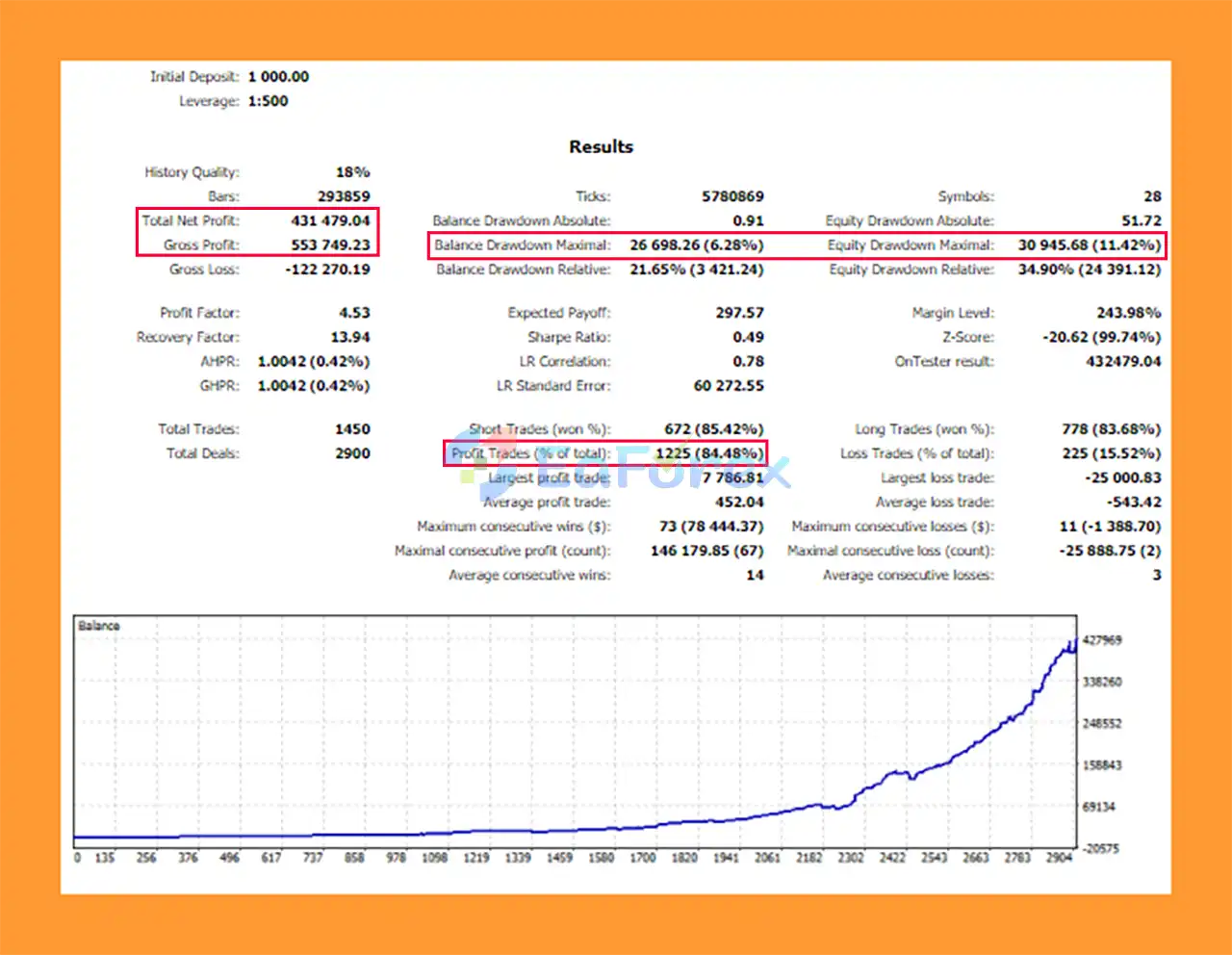Click the Equity Drawdown Maximal value
The width and height of the screenshot is (1232, 955).
click(x=1089, y=245)
